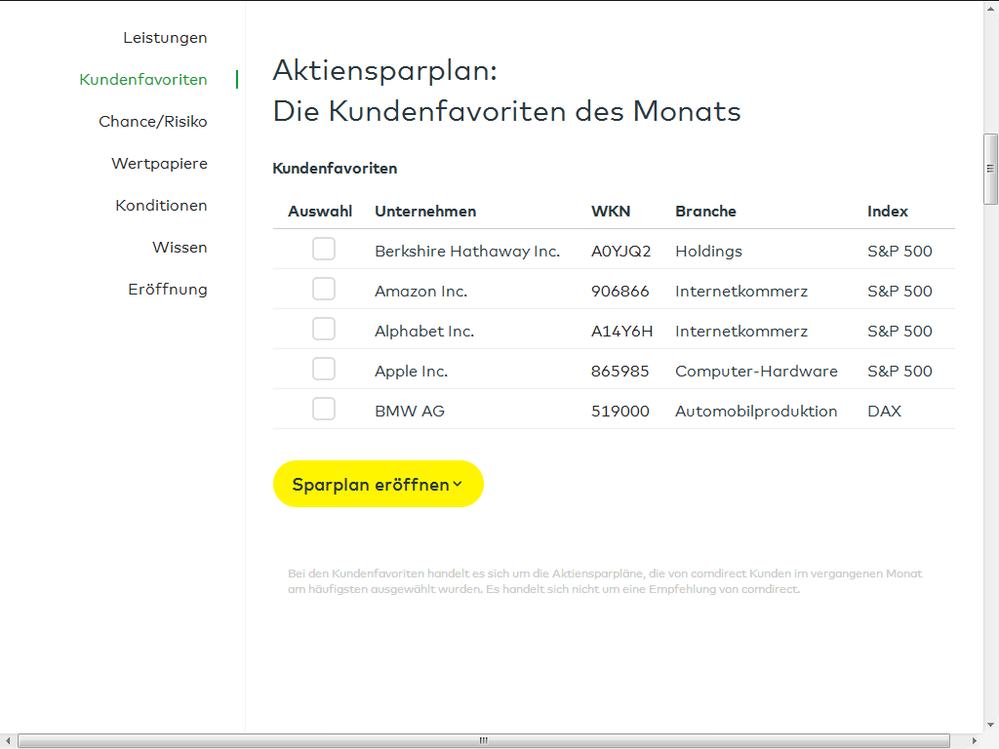Expand the Sparplan eröffnen chevron
999x749 pixels.
point(459,484)
